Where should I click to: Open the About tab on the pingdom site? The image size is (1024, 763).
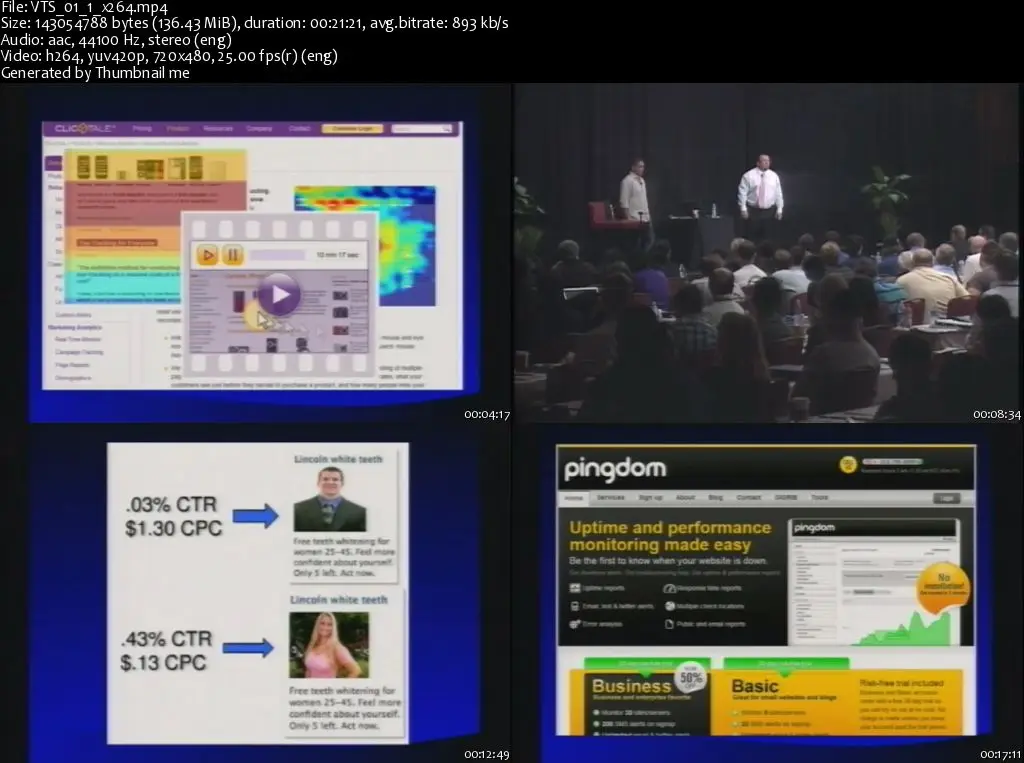(685, 498)
